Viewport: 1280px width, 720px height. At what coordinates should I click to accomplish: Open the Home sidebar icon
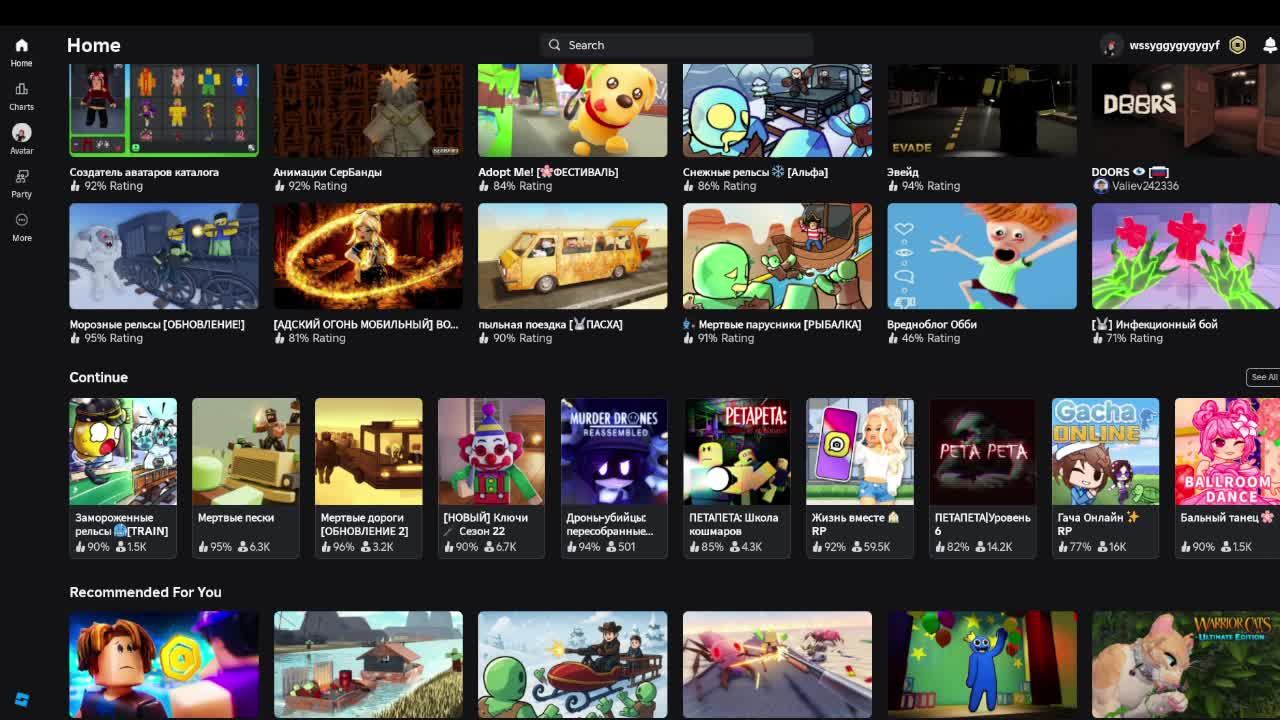(x=21, y=52)
